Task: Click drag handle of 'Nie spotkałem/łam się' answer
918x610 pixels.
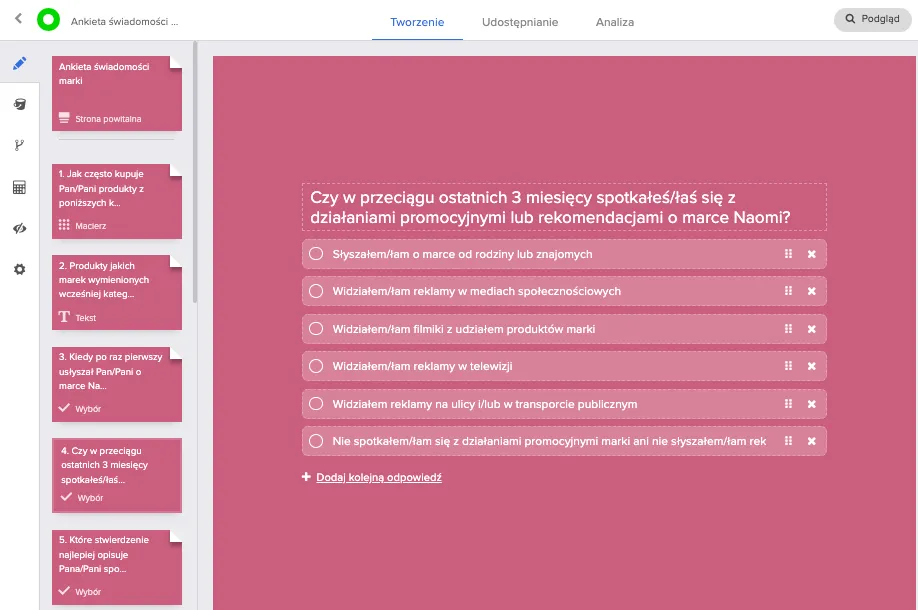Action: coord(788,440)
